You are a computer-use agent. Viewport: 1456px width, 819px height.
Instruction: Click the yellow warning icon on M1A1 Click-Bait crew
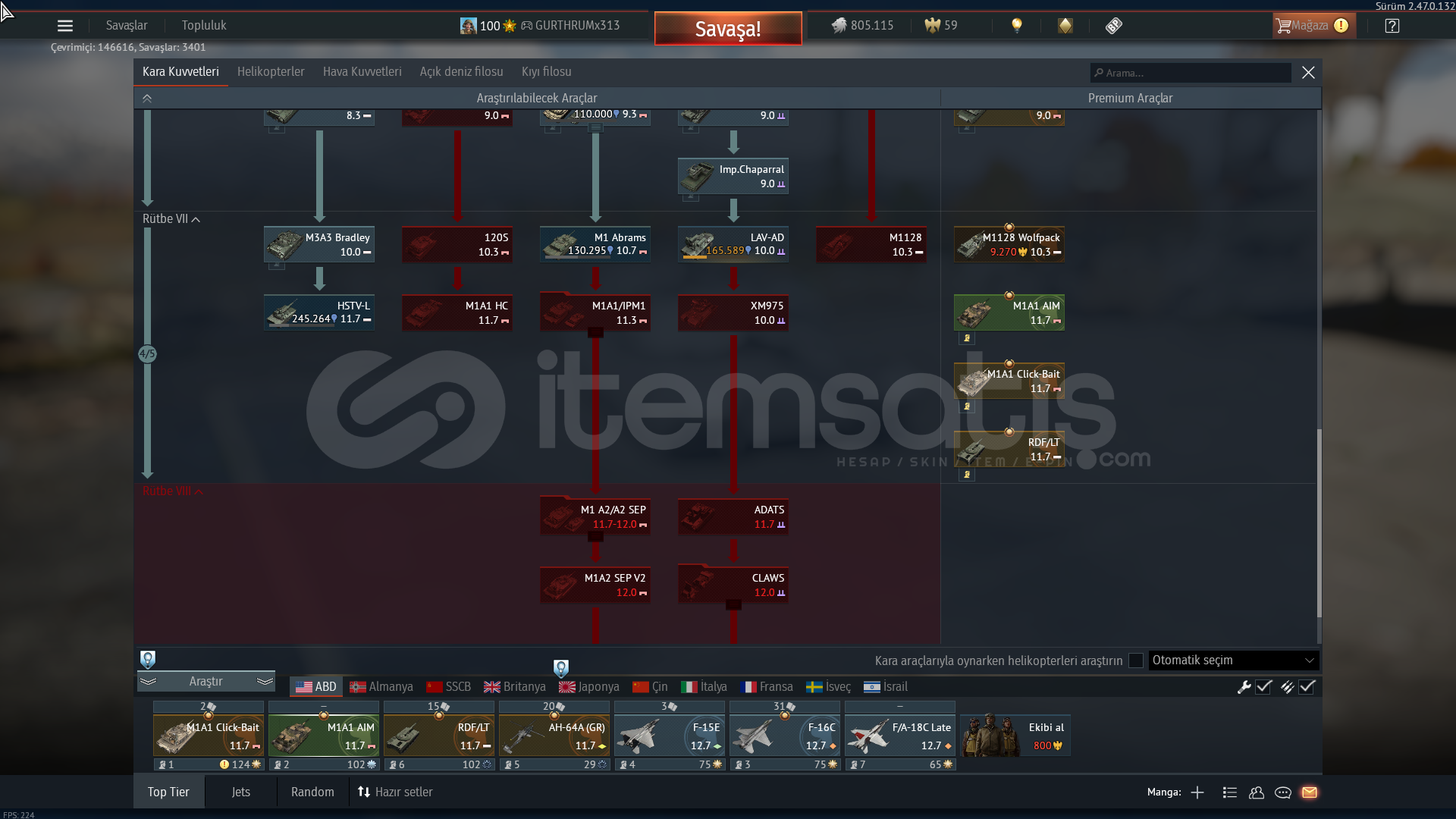tap(224, 764)
